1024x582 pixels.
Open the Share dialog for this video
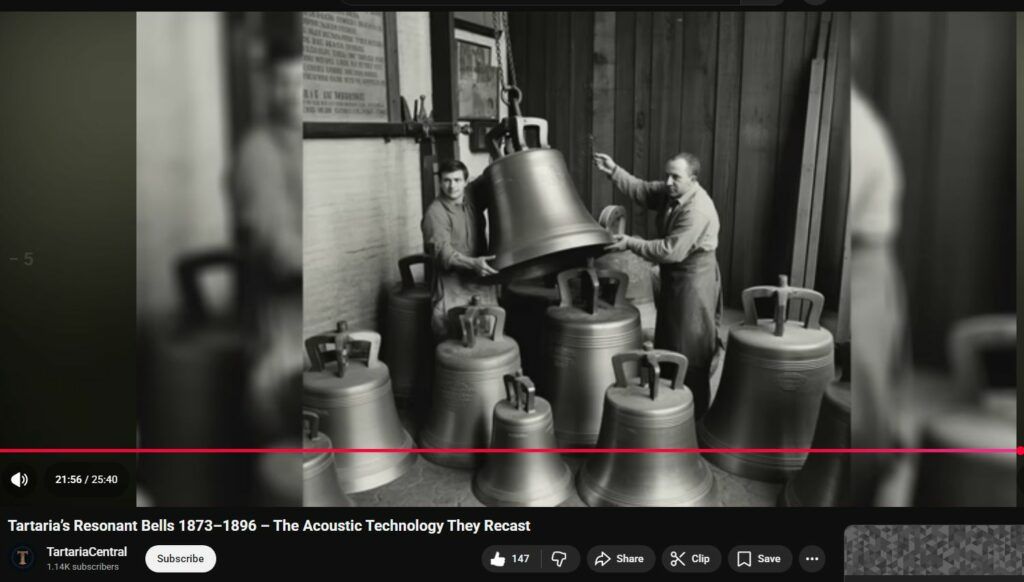[x=620, y=559]
